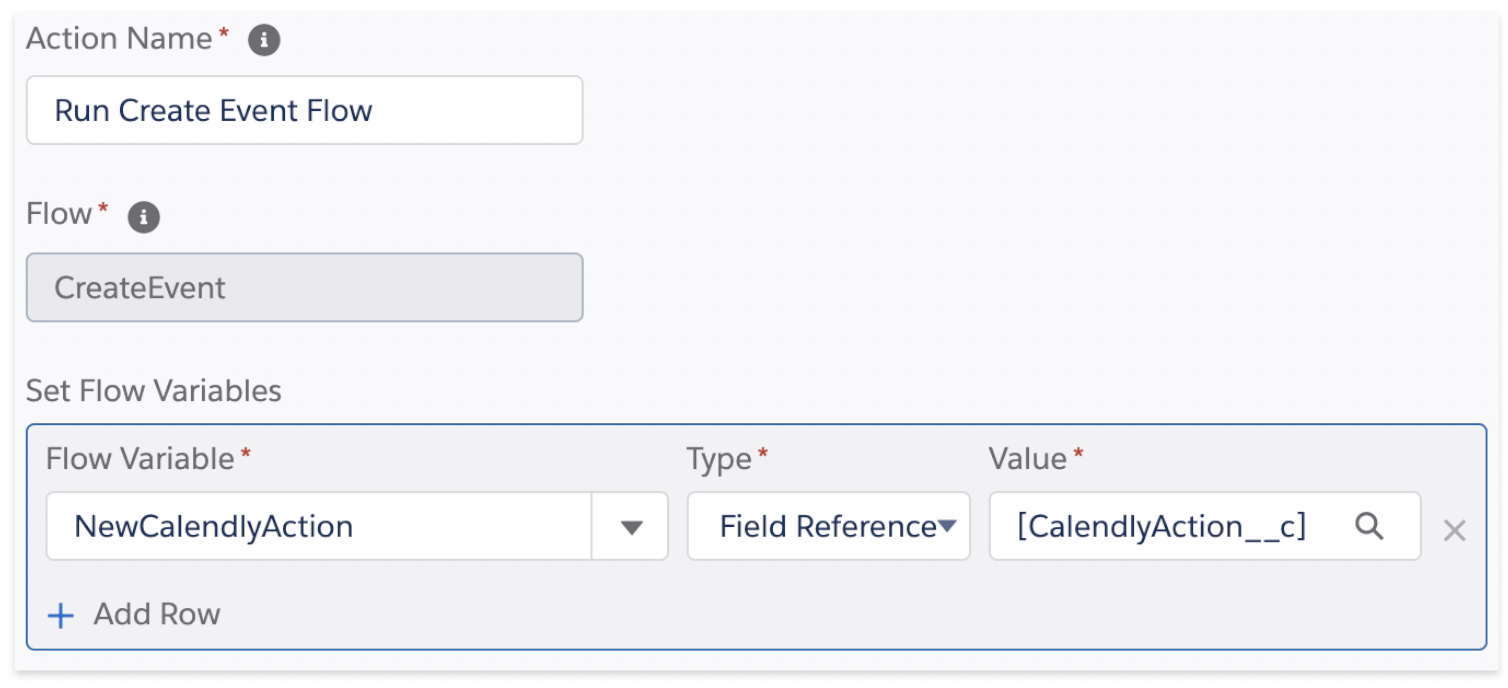Screen dimensions: 1508x688
Task: Click the plus icon next to Add Row
Action: [x=62, y=615]
